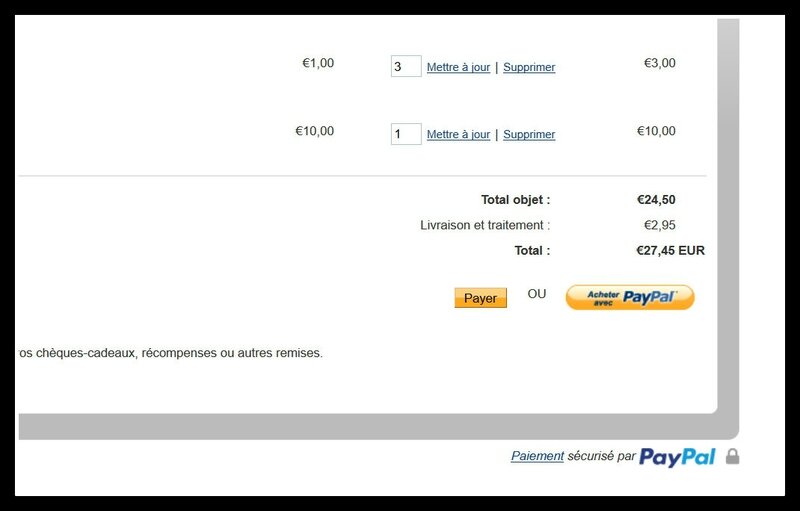
Task: Open the Paiement link in footer
Action: coord(537,456)
